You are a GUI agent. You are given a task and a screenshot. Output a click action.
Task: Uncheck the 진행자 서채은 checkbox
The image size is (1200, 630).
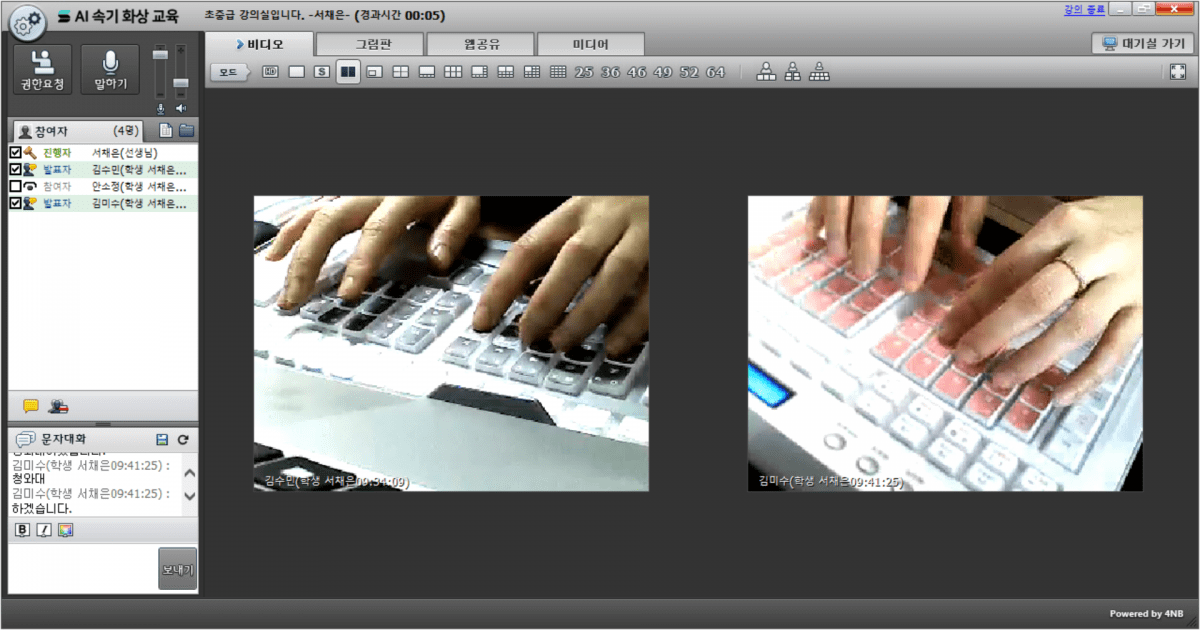tap(15, 153)
